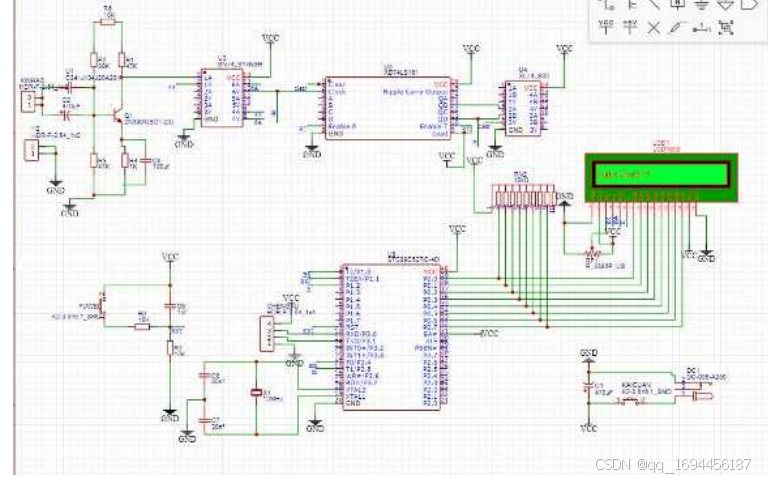This screenshot has width=768, height=478.
Task: Select the Wire tool in wiring palette
Action: pyautogui.click(x=609, y=4)
